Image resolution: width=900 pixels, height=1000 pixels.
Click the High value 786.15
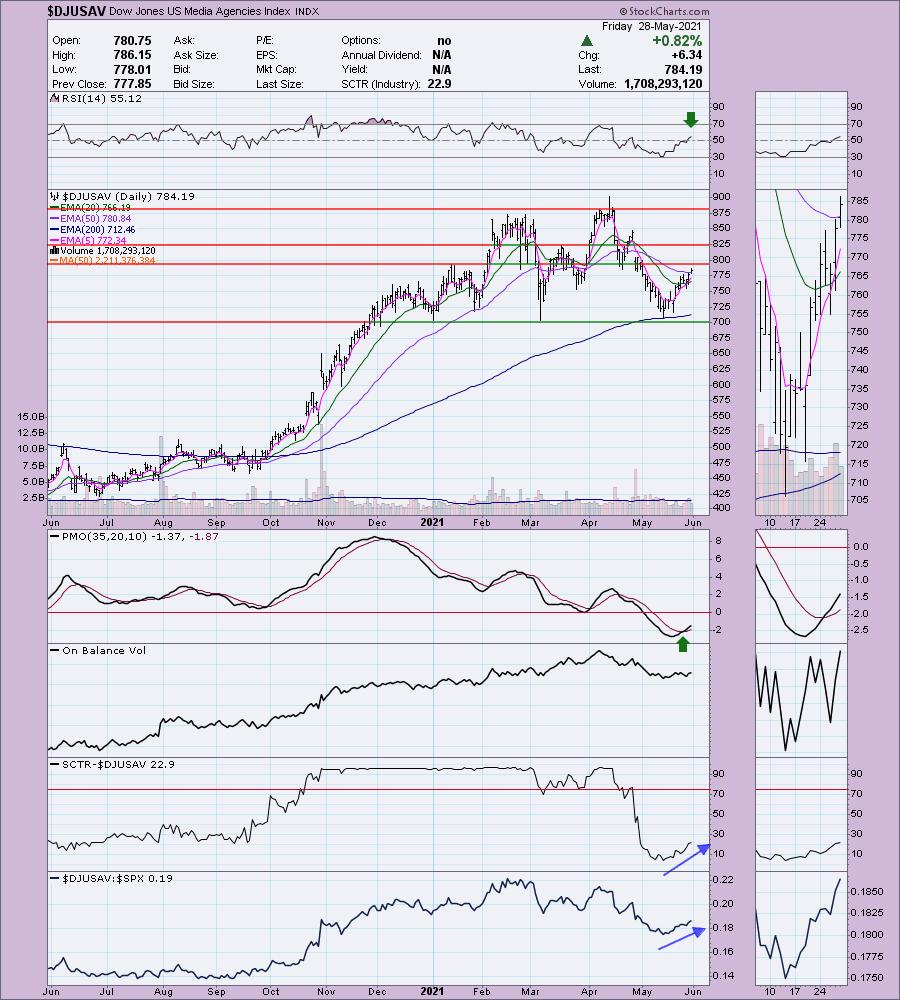click(x=132, y=55)
